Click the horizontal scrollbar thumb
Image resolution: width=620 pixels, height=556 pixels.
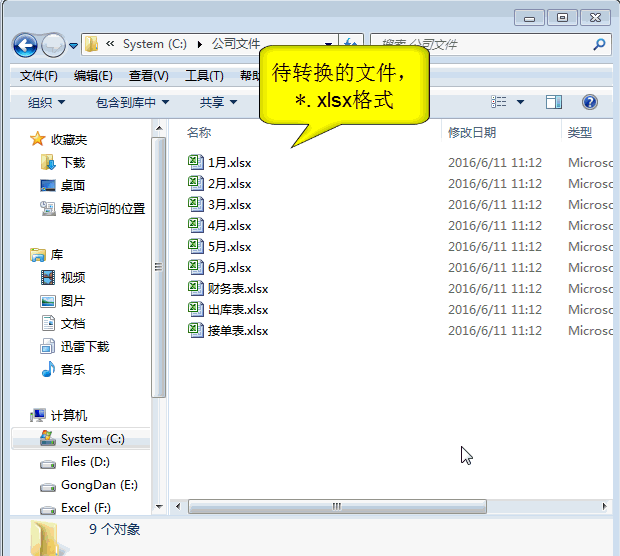pyautogui.click(x=337, y=506)
